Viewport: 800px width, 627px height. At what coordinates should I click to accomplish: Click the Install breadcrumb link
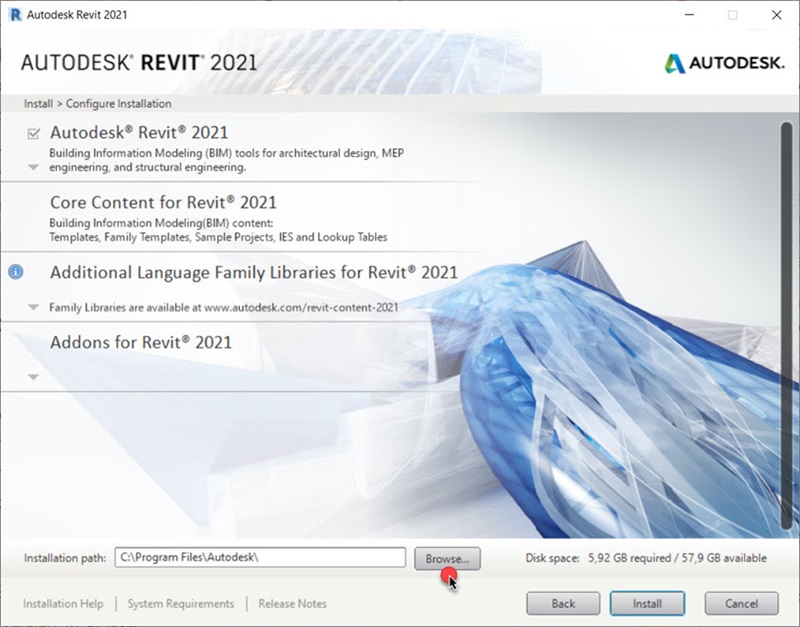38,104
